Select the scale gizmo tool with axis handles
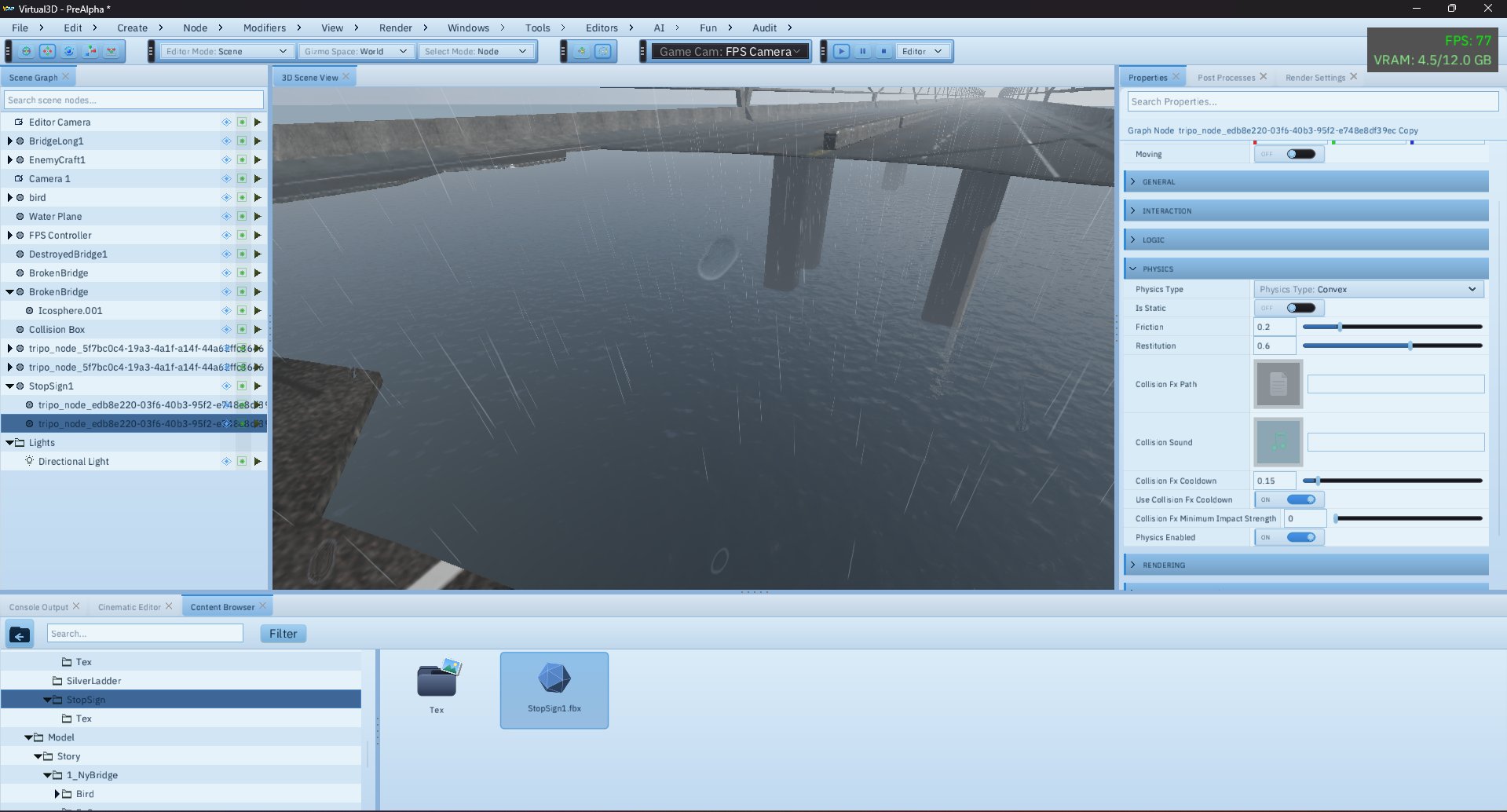Image resolution: width=1507 pixels, height=812 pixels. point(90,51)
